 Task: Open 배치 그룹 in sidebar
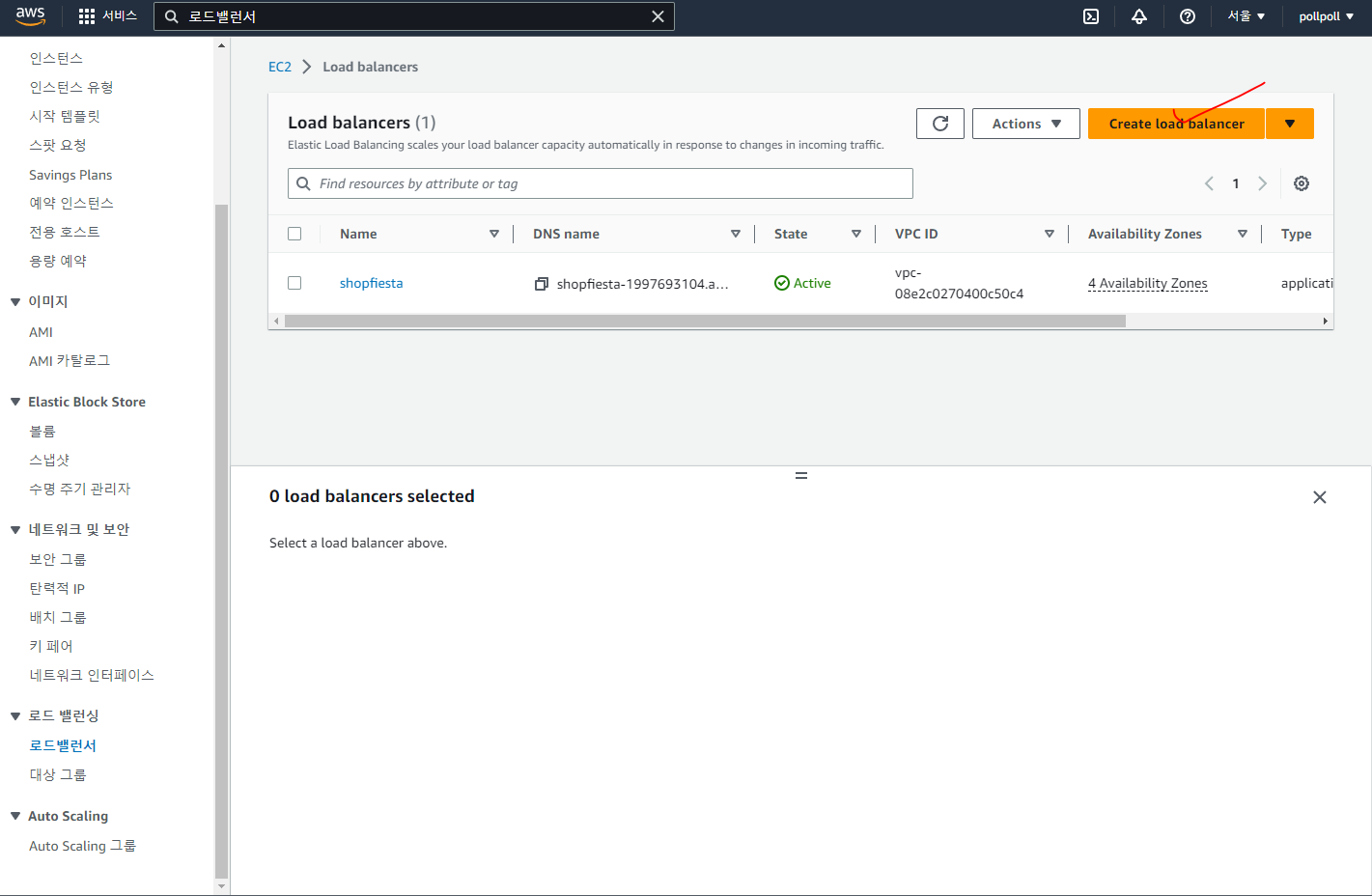58,617
